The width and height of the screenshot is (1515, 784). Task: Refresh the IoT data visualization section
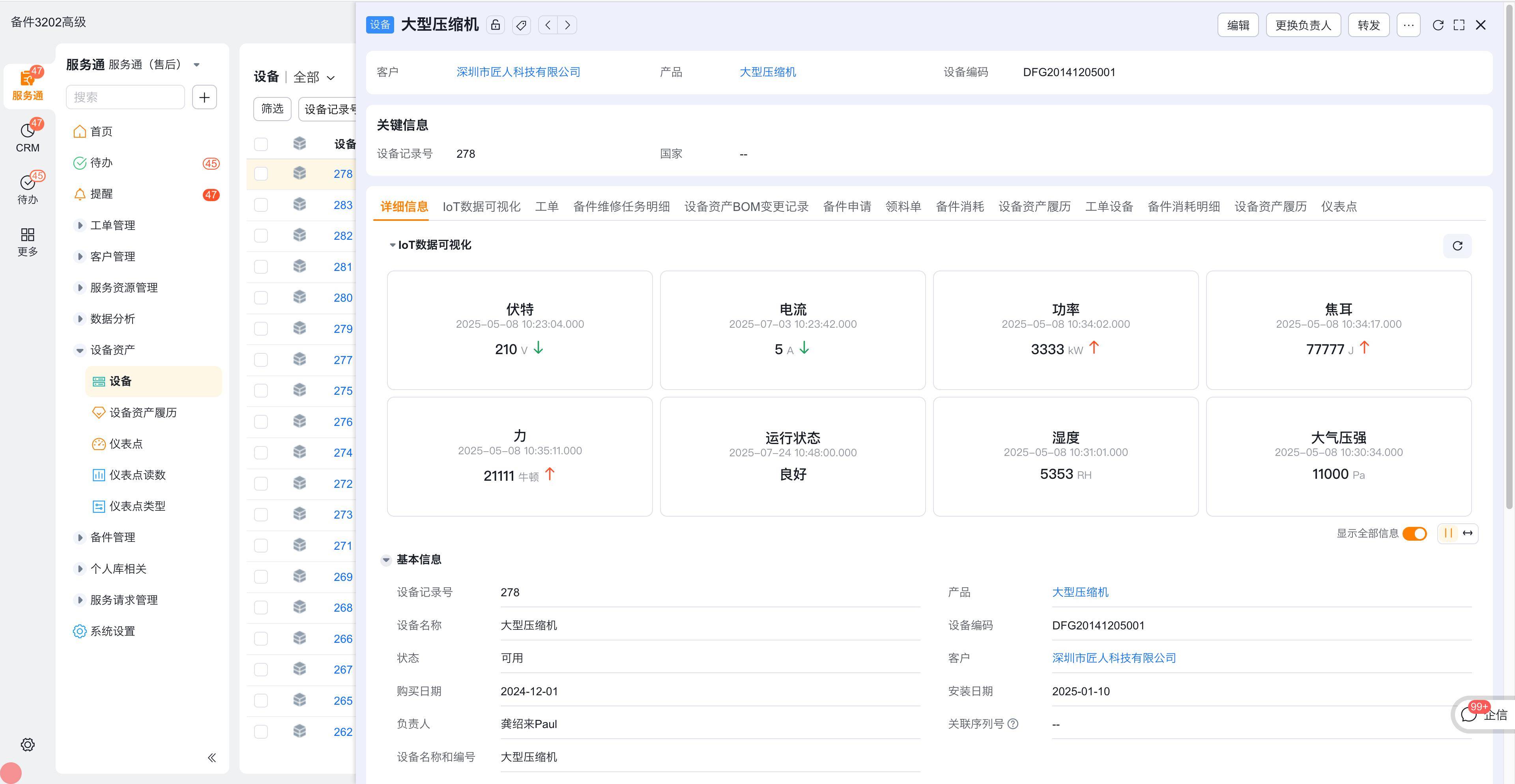(1457, 246)
